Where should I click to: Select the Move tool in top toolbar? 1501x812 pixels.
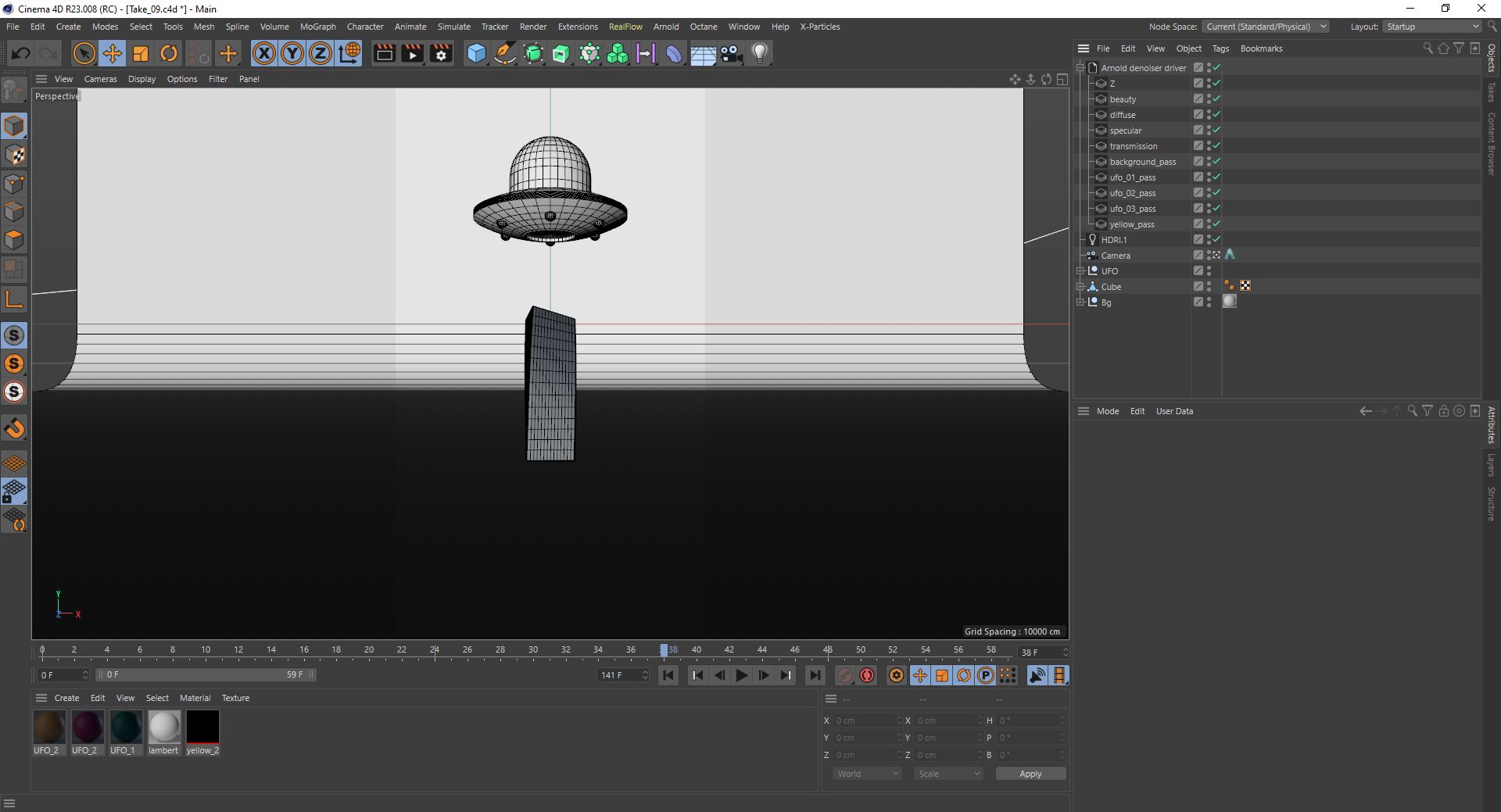112,53
